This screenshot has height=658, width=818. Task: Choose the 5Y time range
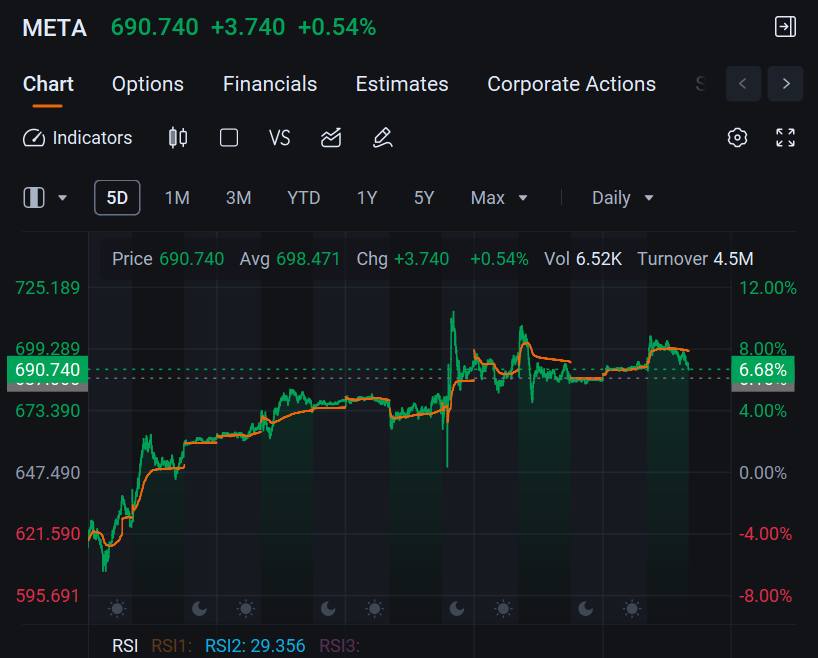[x=424, y=198]
